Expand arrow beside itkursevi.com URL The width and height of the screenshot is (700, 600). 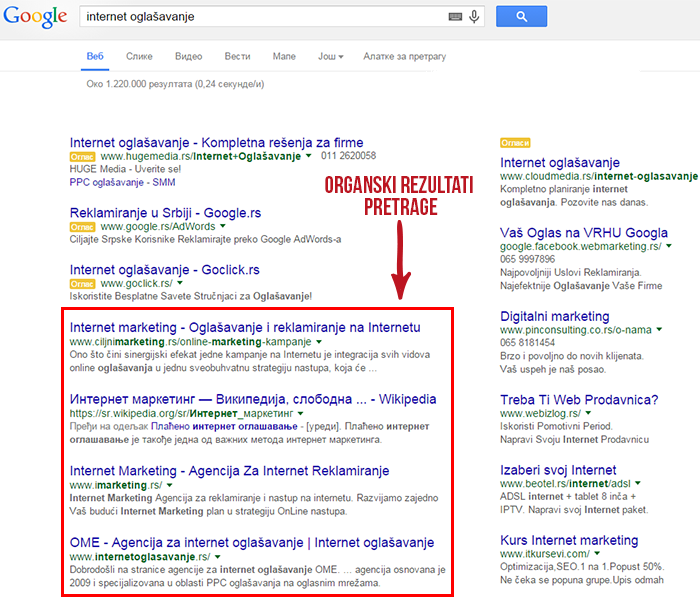(597, 554)
